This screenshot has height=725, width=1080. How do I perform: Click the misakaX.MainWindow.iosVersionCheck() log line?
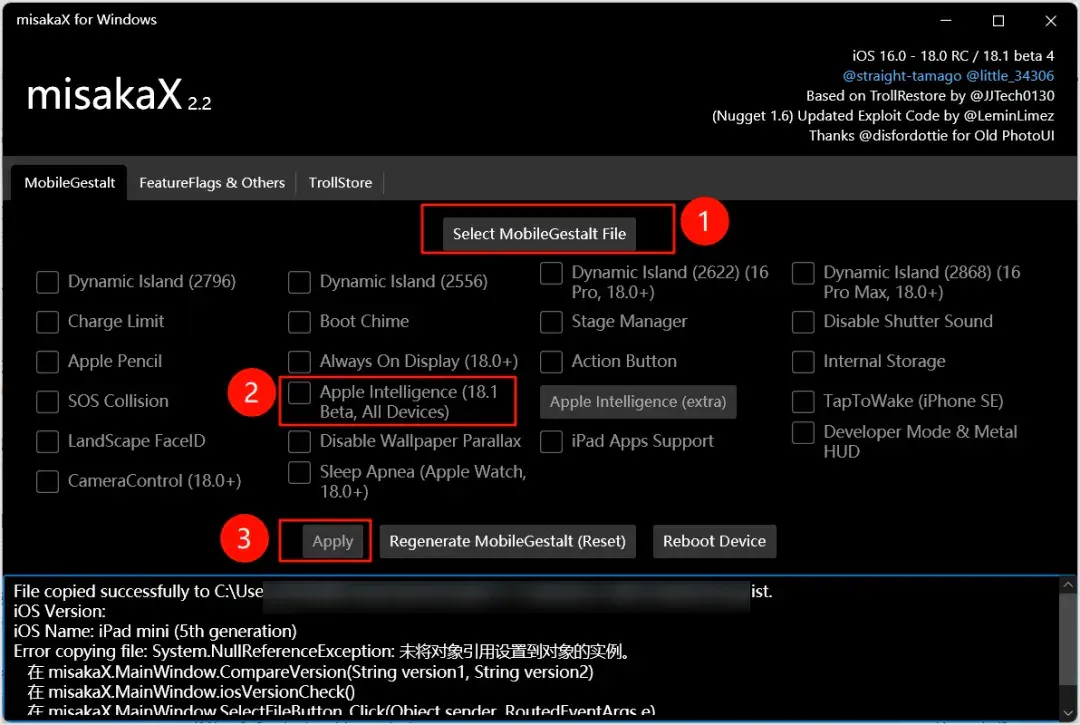(191, 692)
